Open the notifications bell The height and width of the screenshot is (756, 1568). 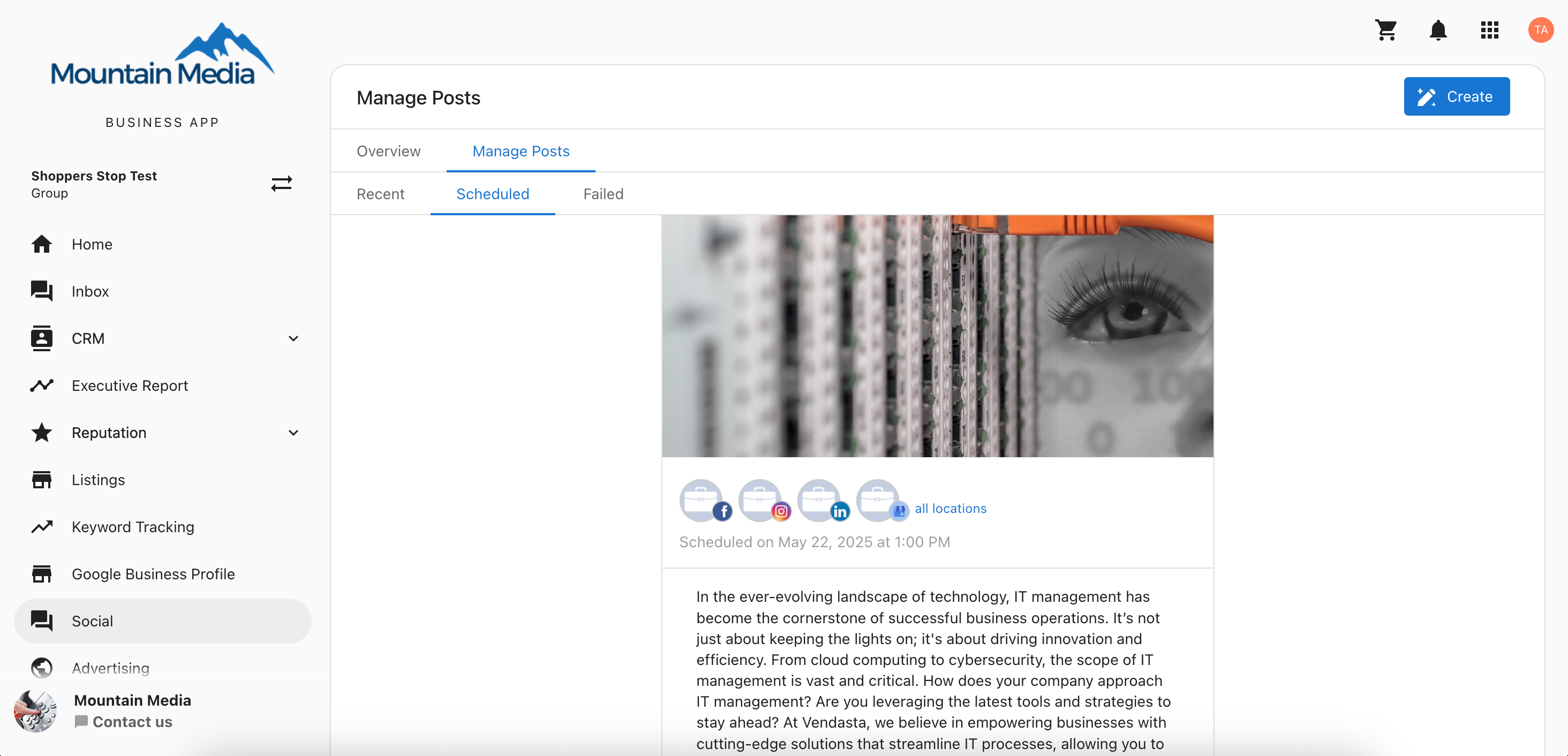(1438, 30)
